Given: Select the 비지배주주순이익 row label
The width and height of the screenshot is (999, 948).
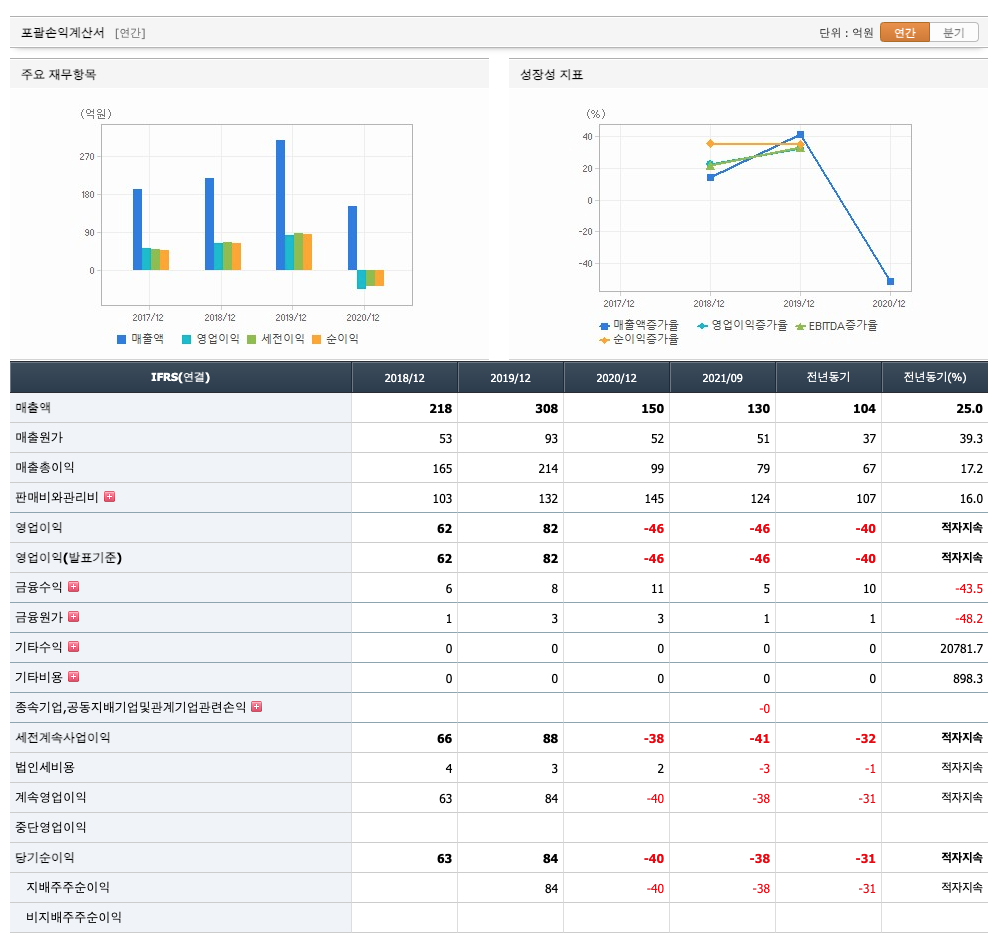Looking at the screenshot, I should click(74, 917).
